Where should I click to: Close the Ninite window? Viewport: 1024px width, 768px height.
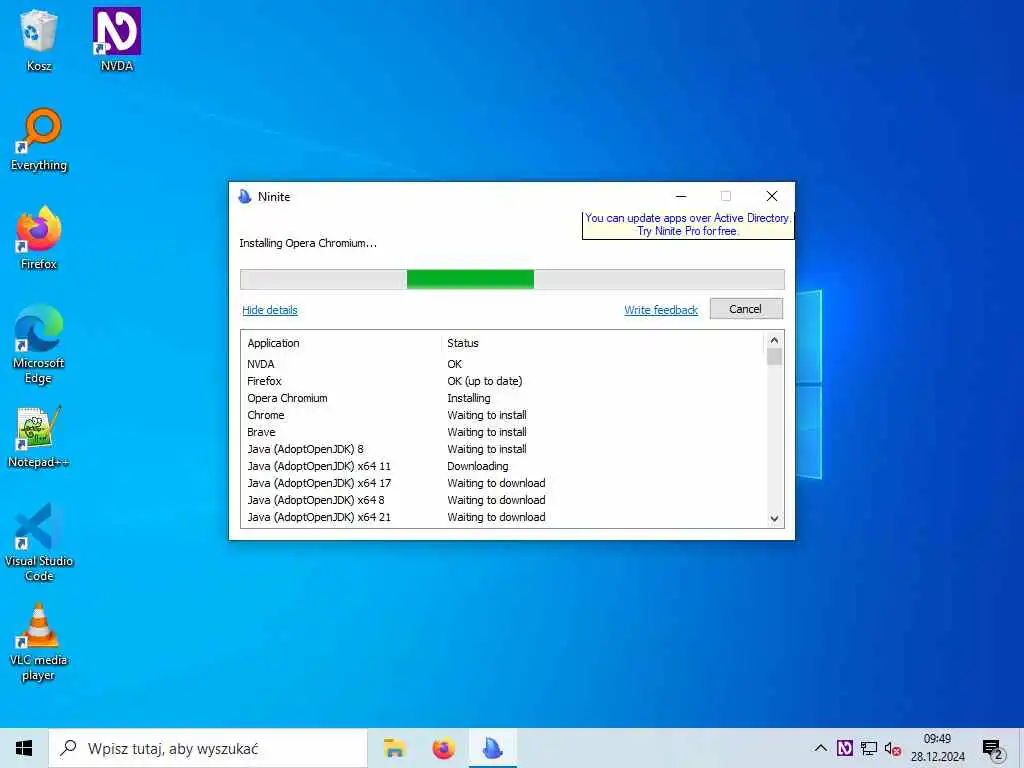click(771, 196)
